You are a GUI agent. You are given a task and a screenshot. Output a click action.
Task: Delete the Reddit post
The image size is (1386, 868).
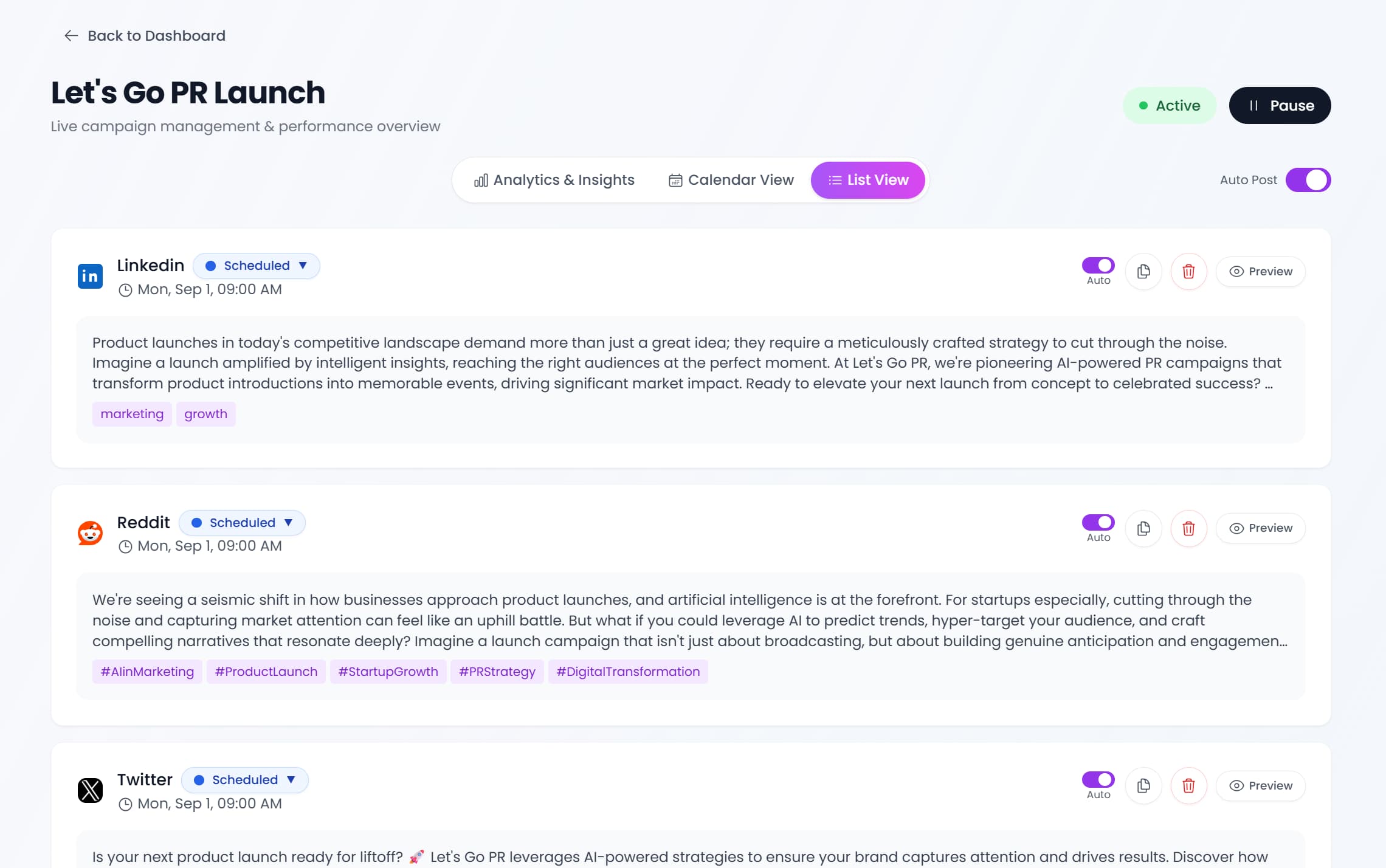click(x=1189, y=529)
